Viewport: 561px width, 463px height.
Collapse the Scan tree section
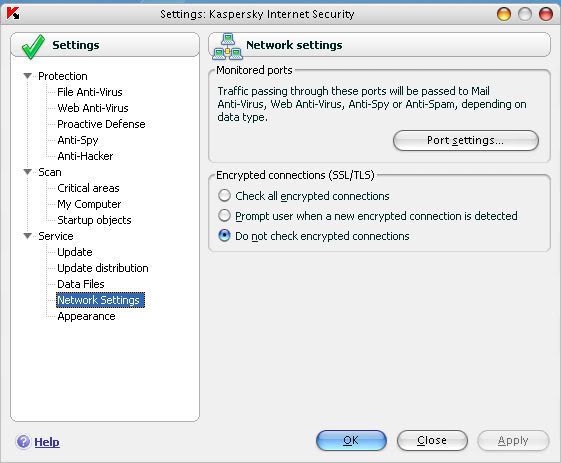28,172
